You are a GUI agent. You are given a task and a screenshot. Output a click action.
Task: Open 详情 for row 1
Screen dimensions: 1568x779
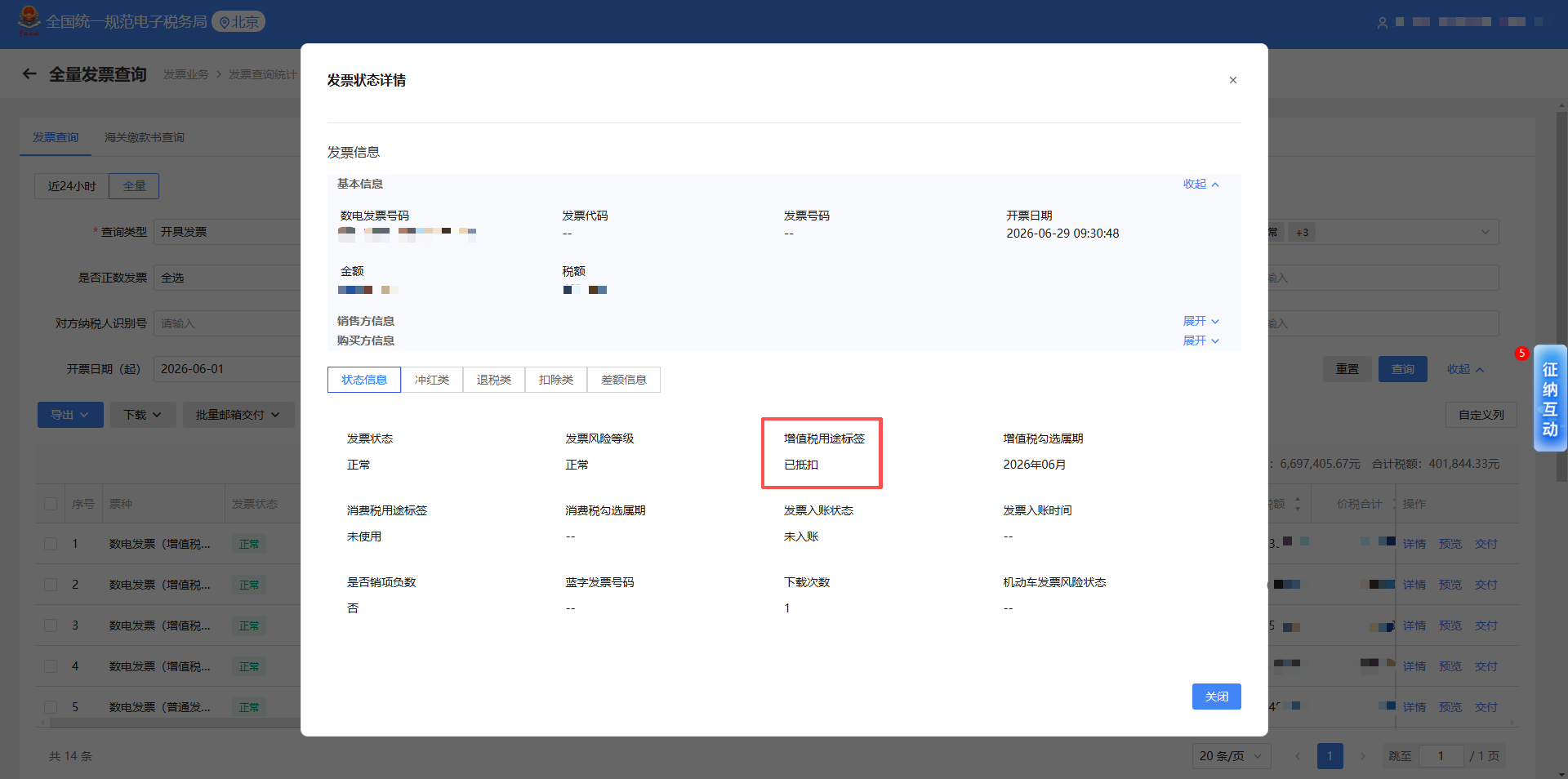click(x=1414, y=544)
